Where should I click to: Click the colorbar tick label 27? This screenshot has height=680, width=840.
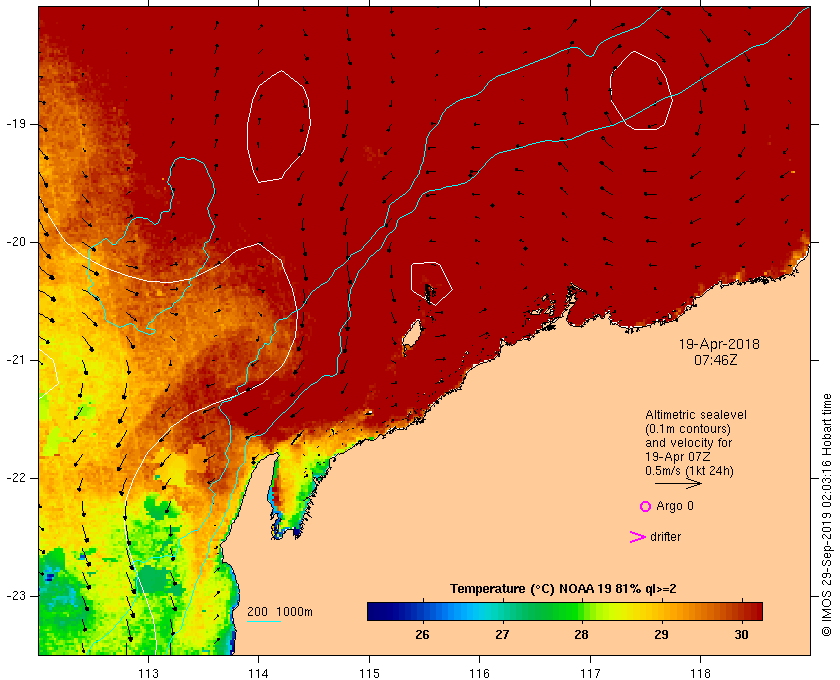[x=502, y=634]
